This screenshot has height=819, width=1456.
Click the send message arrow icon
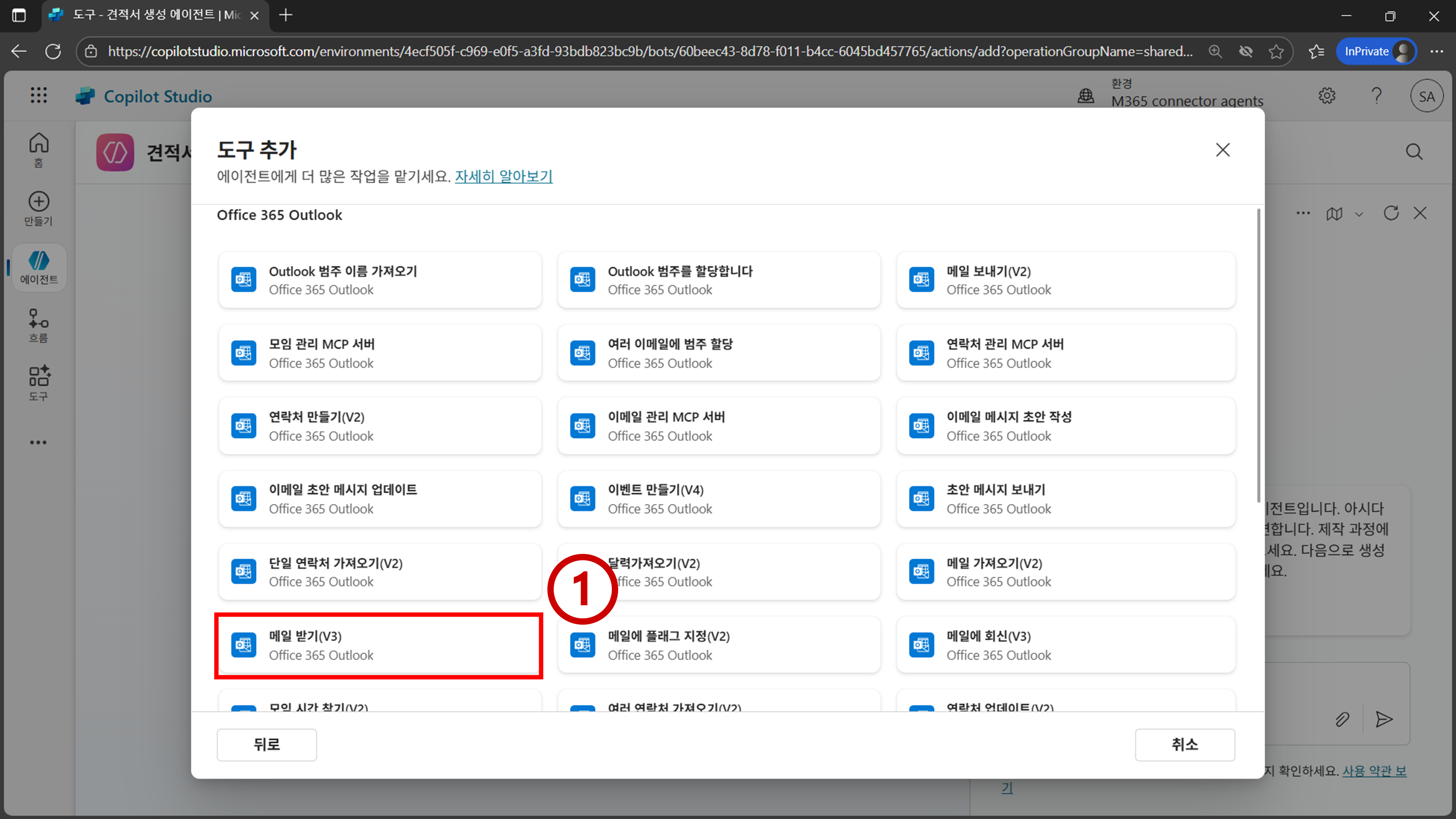[x=1384, y=719]
